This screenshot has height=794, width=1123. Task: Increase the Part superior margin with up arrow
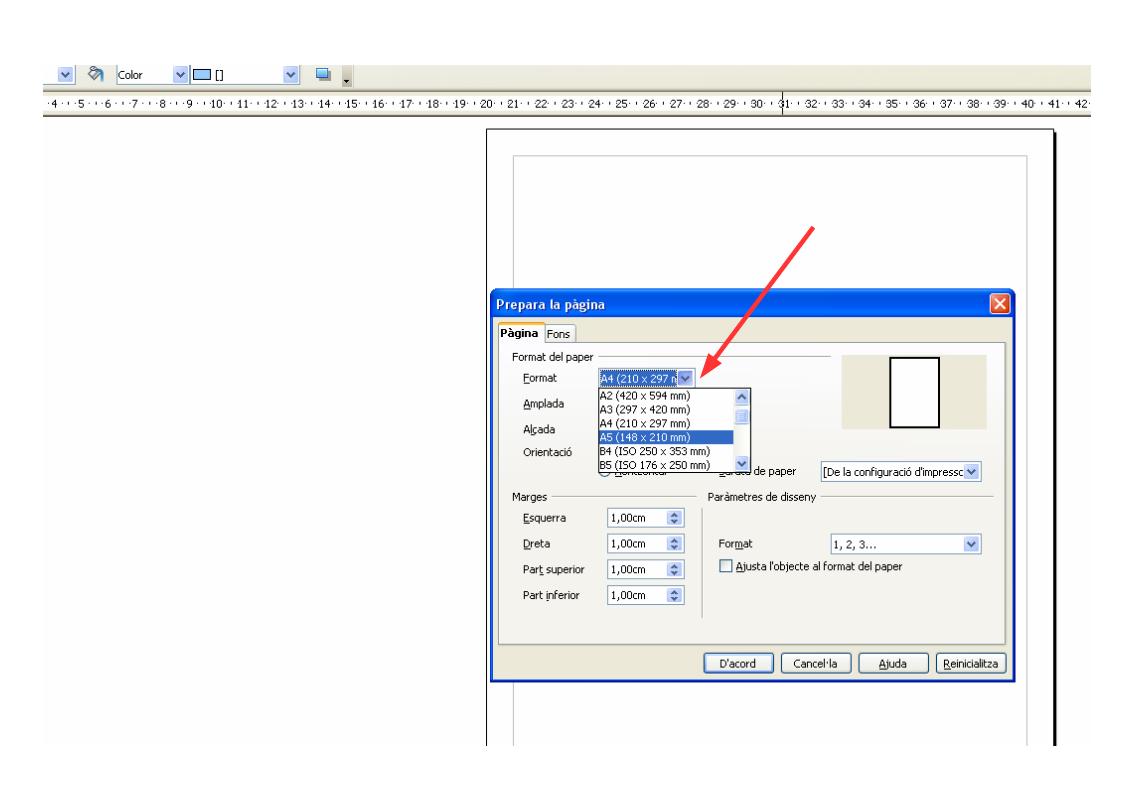(x=674, y=566)
